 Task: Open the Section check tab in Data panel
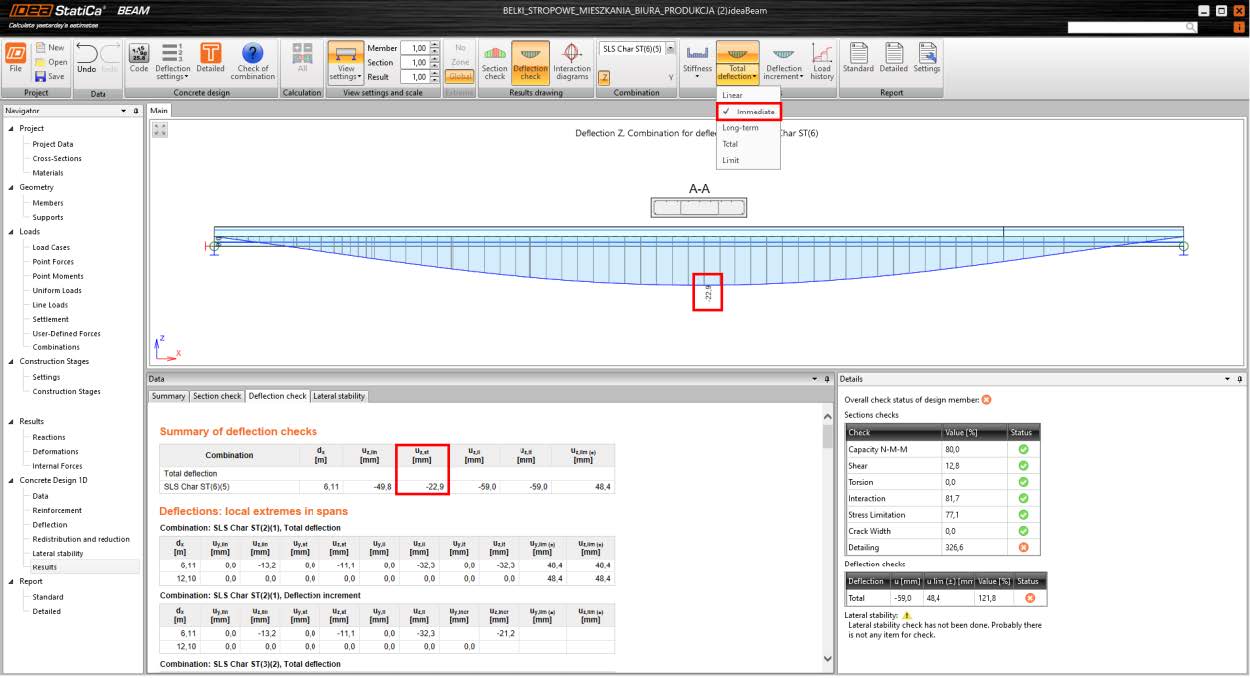(x=217, y=395)
